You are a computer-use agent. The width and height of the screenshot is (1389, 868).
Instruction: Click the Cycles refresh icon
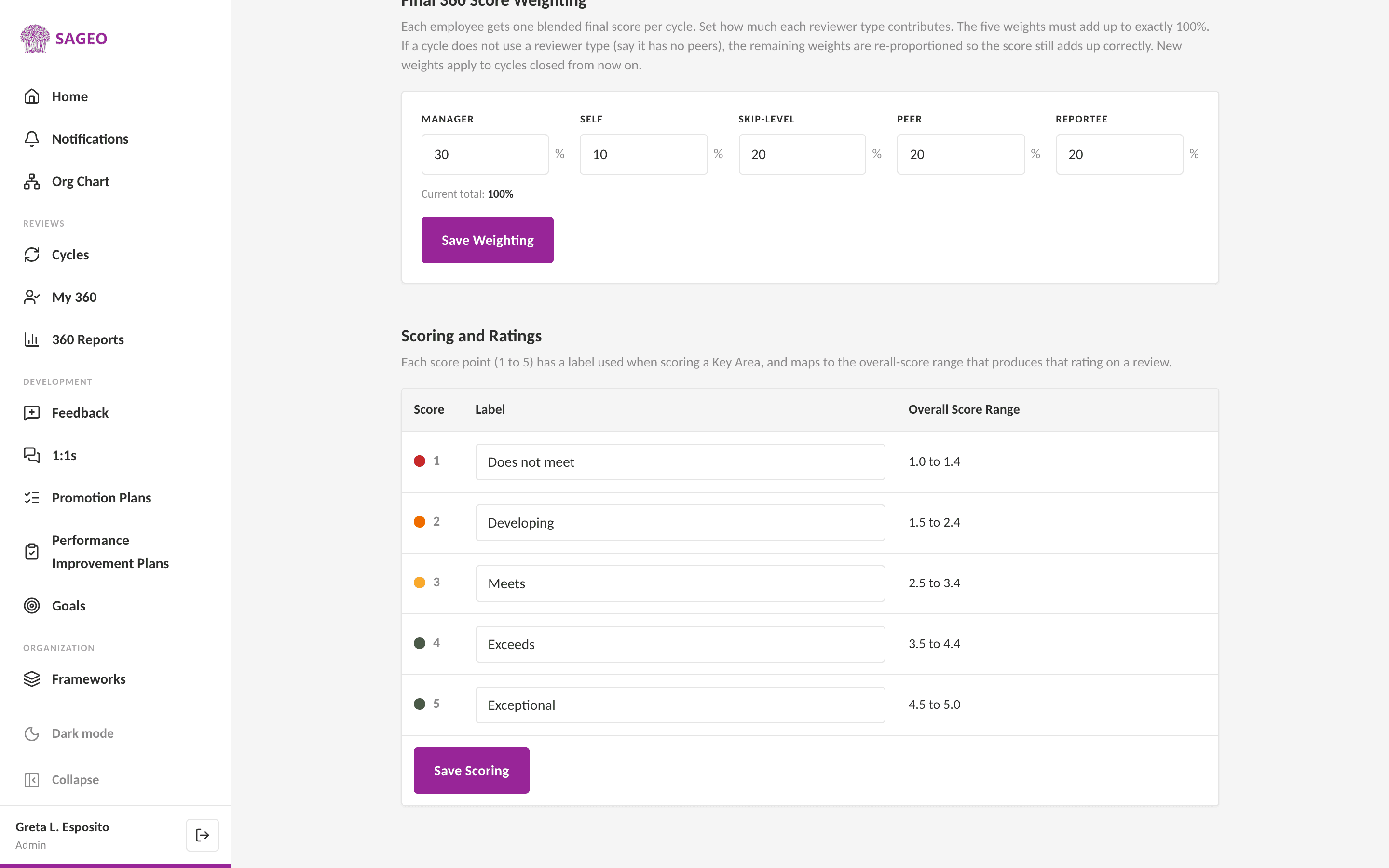pyautogui.click(x=31, y=255)
